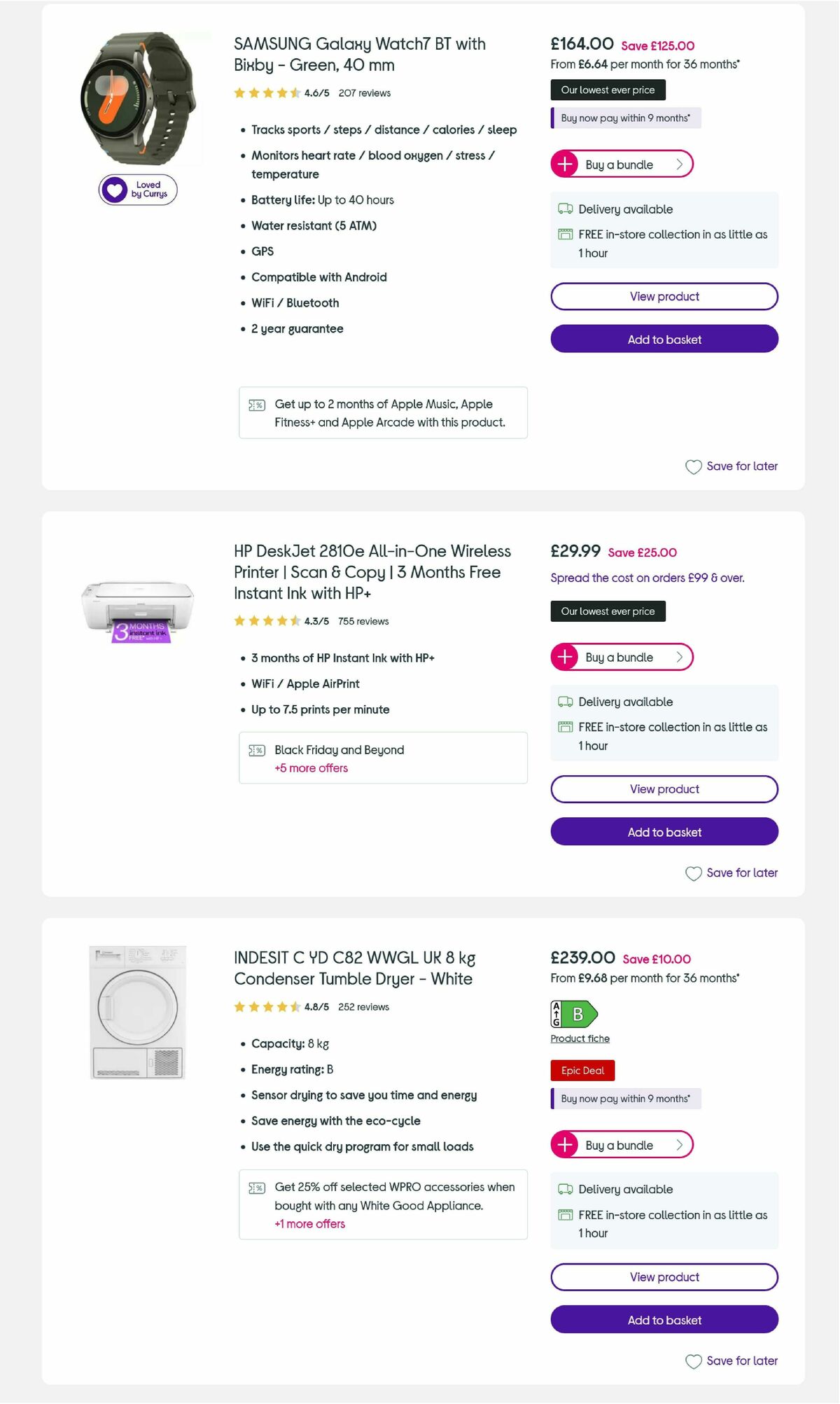The image size is (840, 1404).
Task: Open View product for the Samsung Galaxy Watch7
Action: point(664,296)
